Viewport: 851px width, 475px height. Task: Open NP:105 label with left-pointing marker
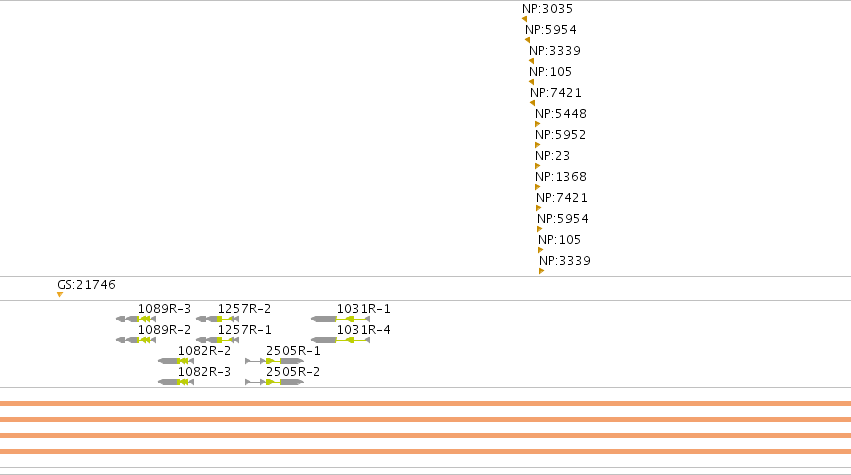coord(550,72)
